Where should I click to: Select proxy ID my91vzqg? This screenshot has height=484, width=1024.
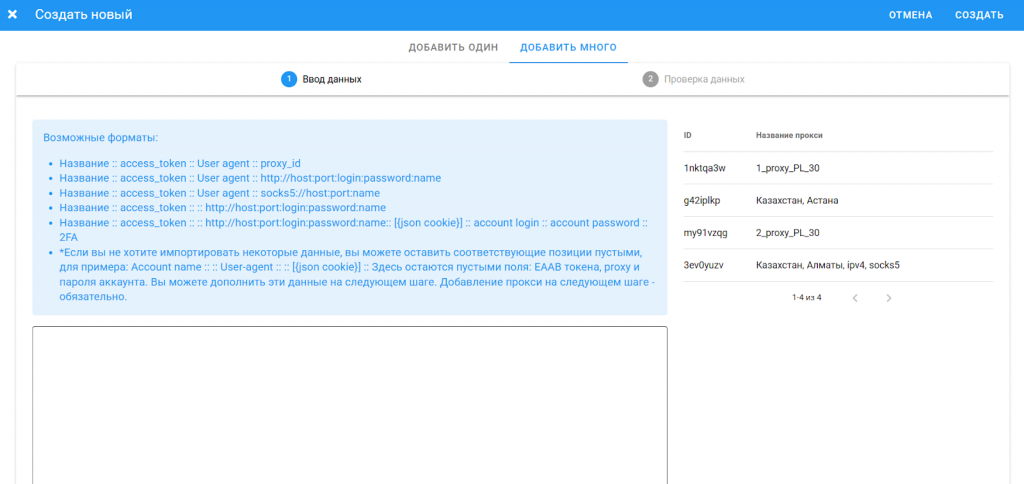coord(704,233)
